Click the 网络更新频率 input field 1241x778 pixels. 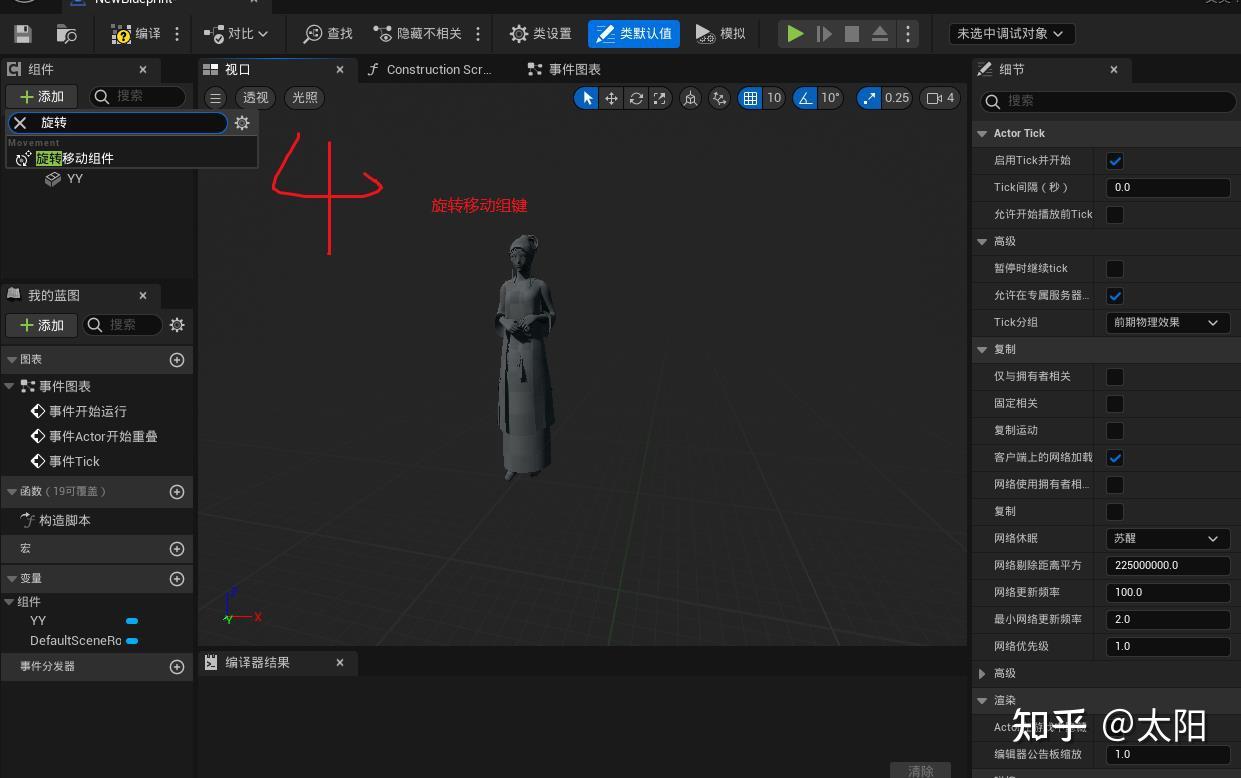click(1167, 592)
